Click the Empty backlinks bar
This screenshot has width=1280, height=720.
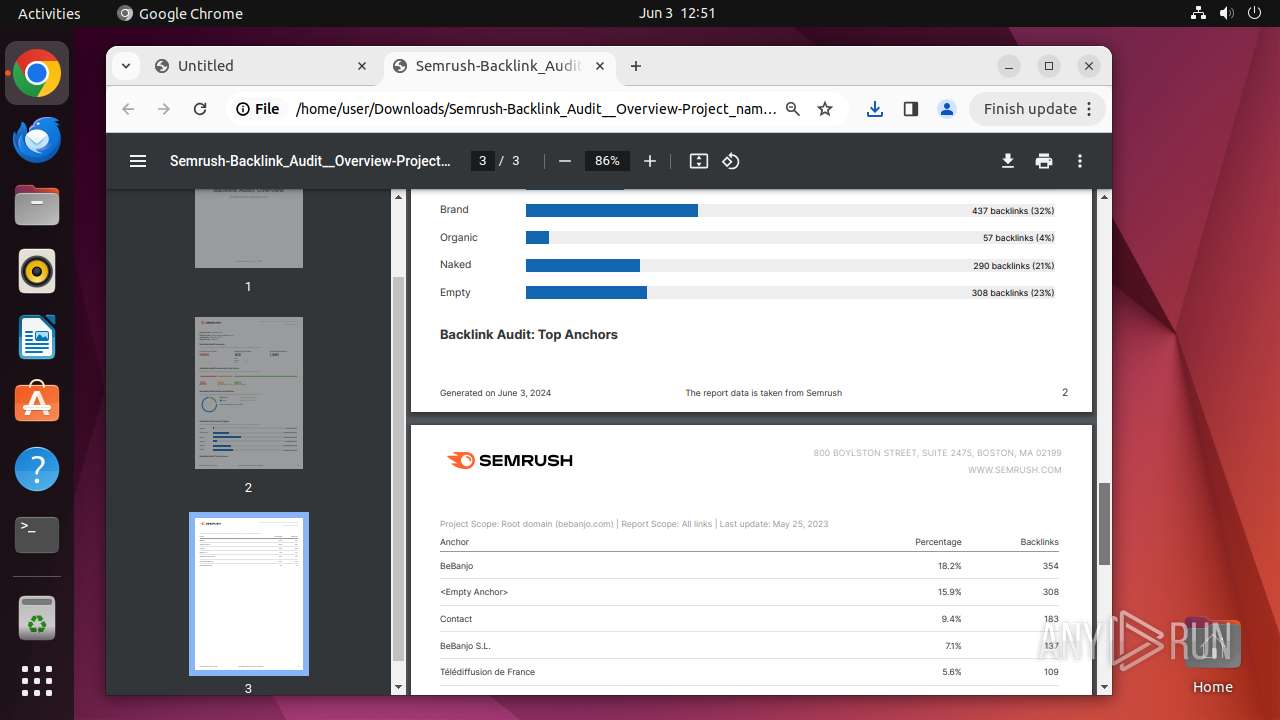(x=586, y=293)
